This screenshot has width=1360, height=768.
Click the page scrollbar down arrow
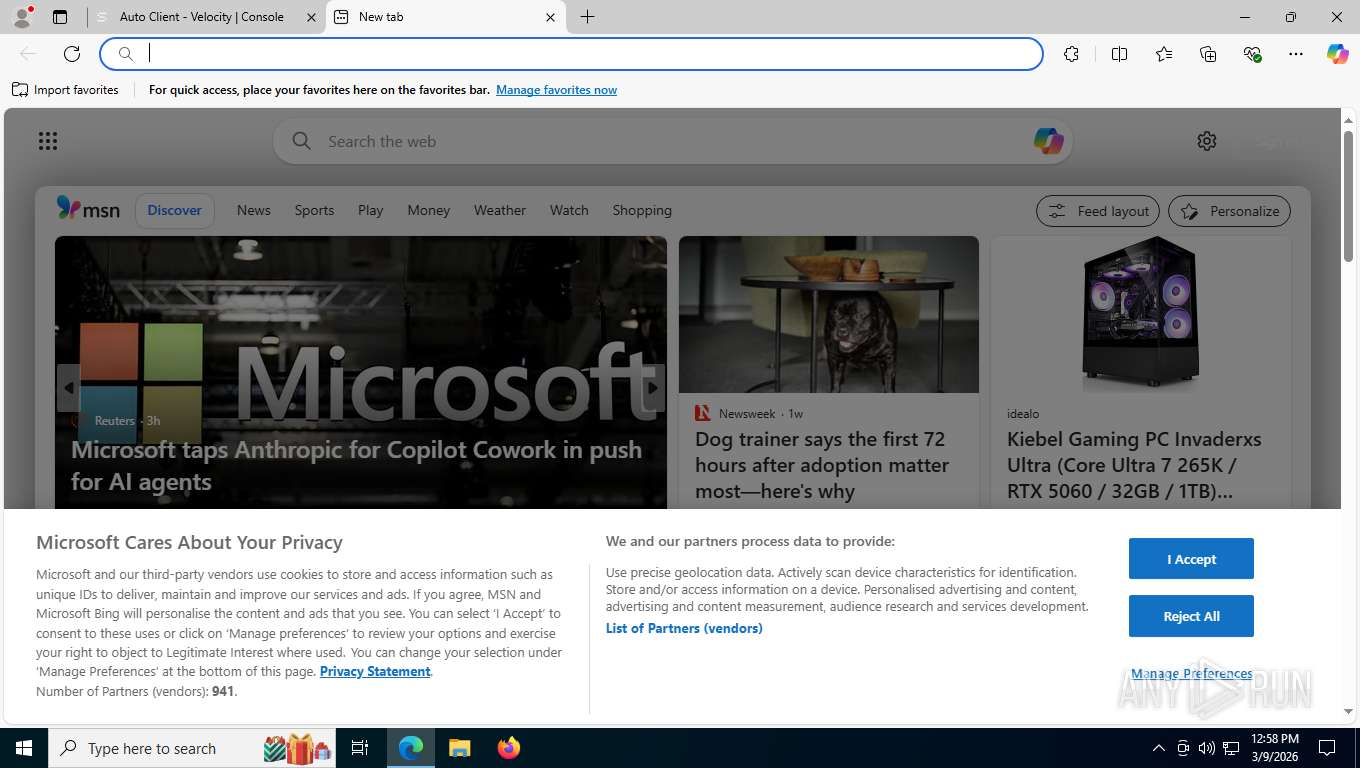(1348, 711)
